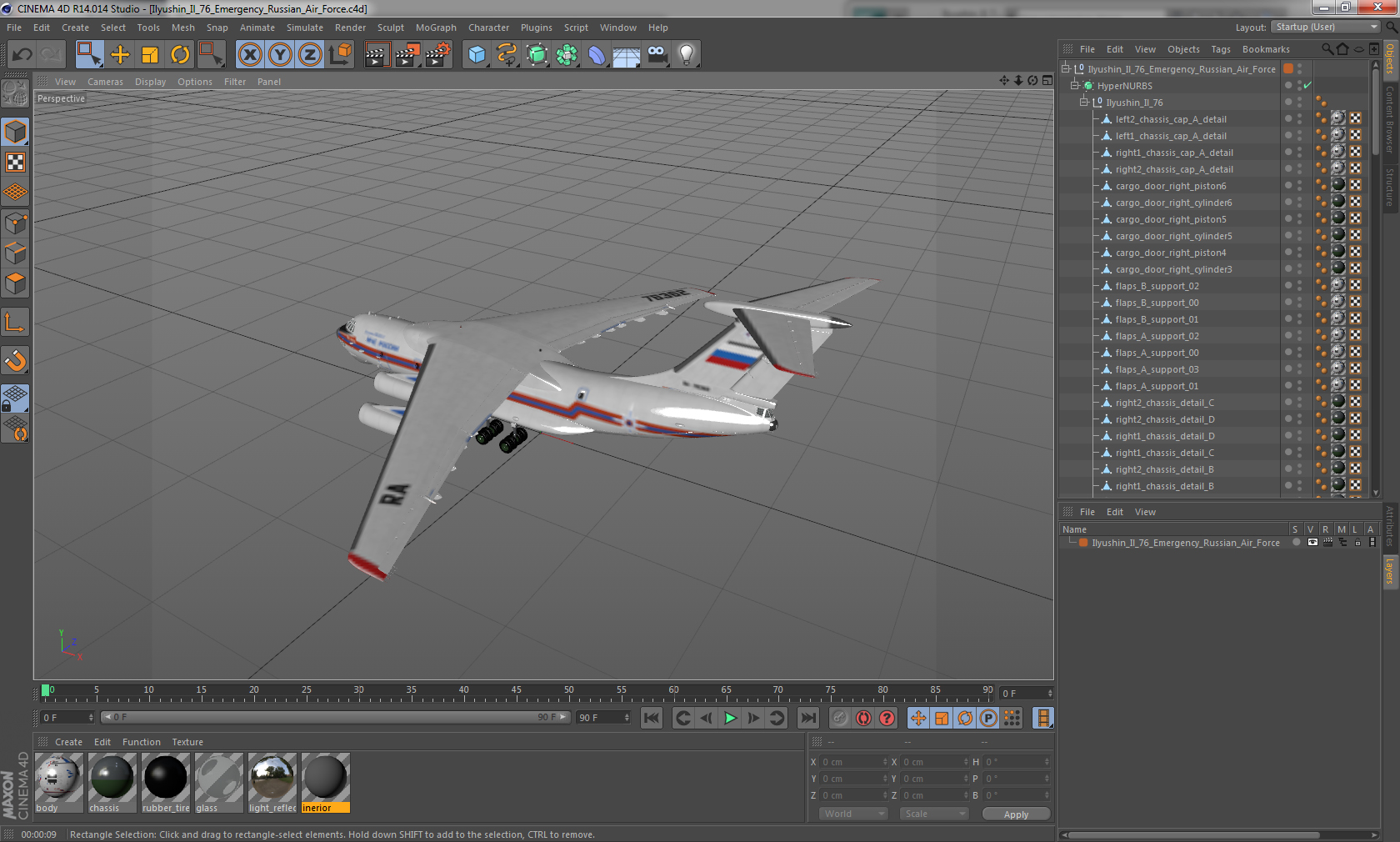Viewport: 1400px width, 842px height.
Task: Select glass material swatch
Action: pyautogui.click(x=219, y=783)
